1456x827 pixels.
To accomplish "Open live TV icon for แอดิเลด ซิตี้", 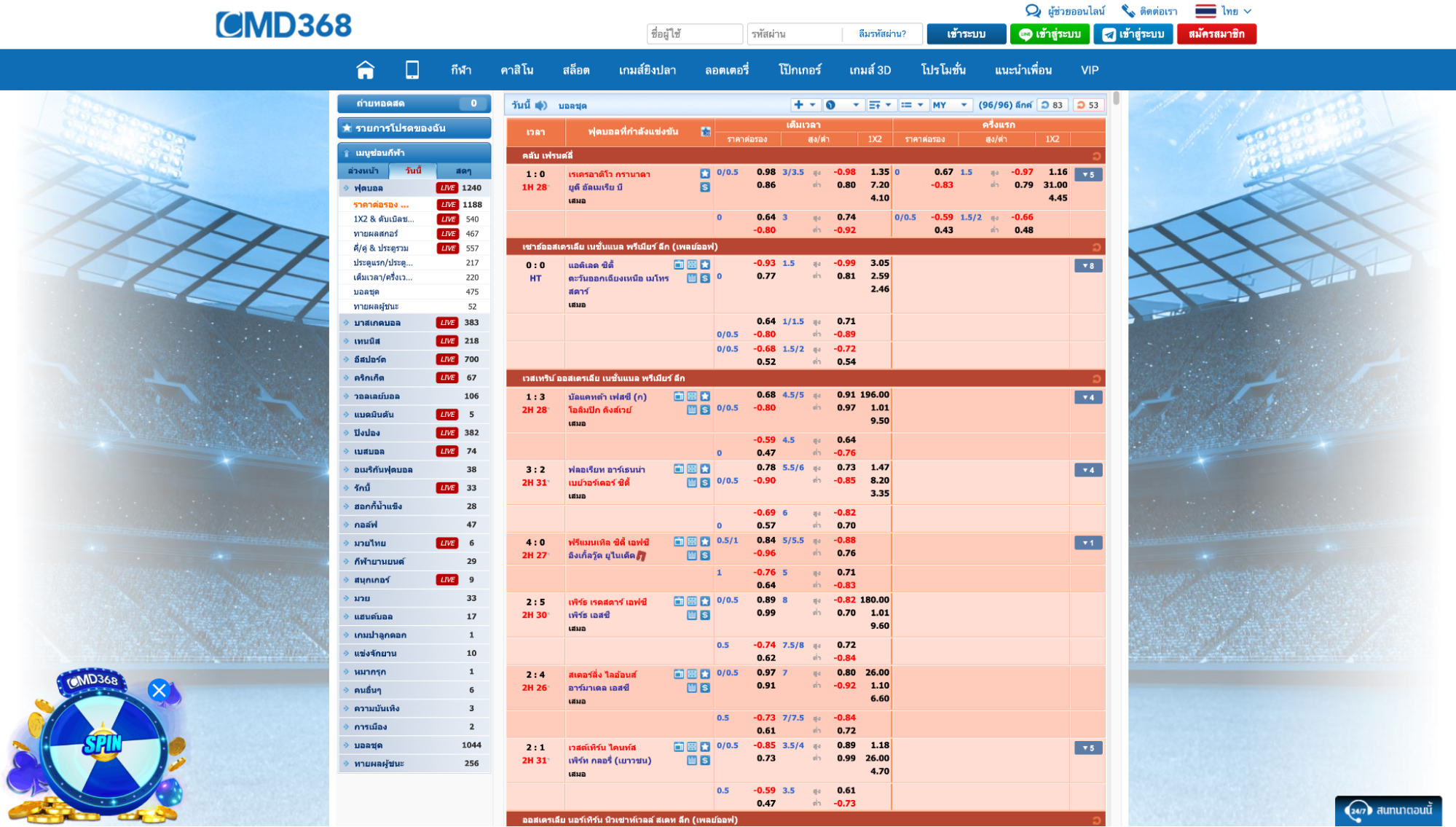I will click(x=679, y=265).
